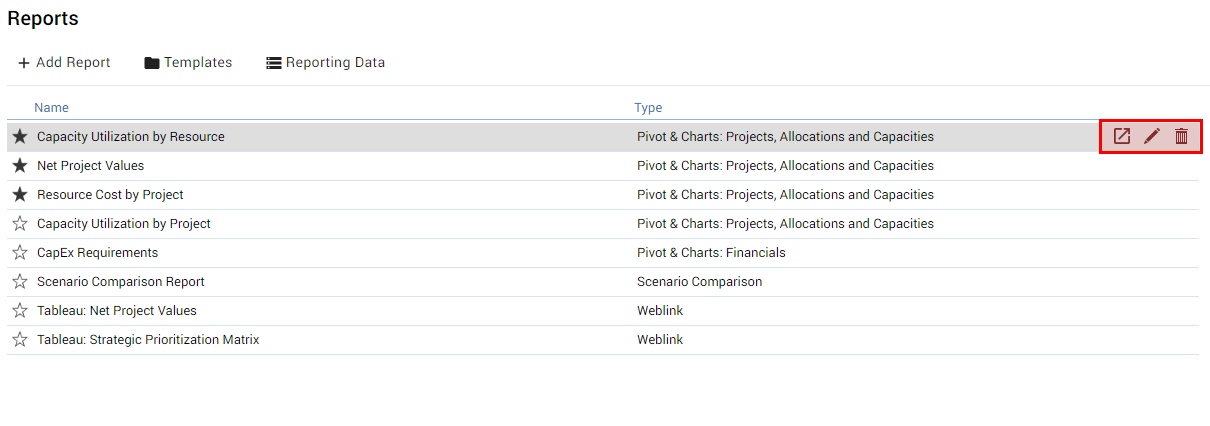Select the Scenario Comparison Report row

603,281
